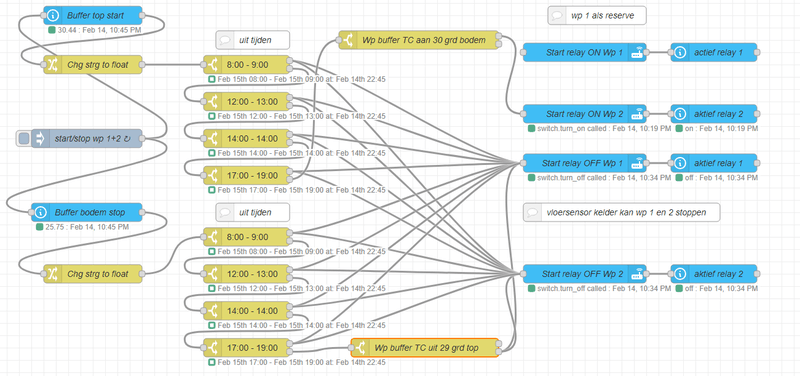Select the lower 17:00 - 19:00 time node
The height and width of the screenshot is (376, 800).
[x=246, y=348]
